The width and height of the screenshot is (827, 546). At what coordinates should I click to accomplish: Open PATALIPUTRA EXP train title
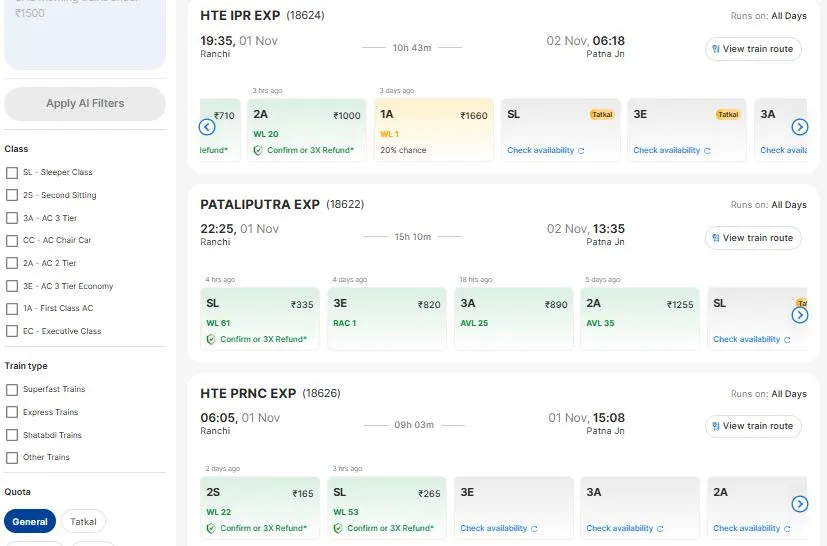point(259,205)
